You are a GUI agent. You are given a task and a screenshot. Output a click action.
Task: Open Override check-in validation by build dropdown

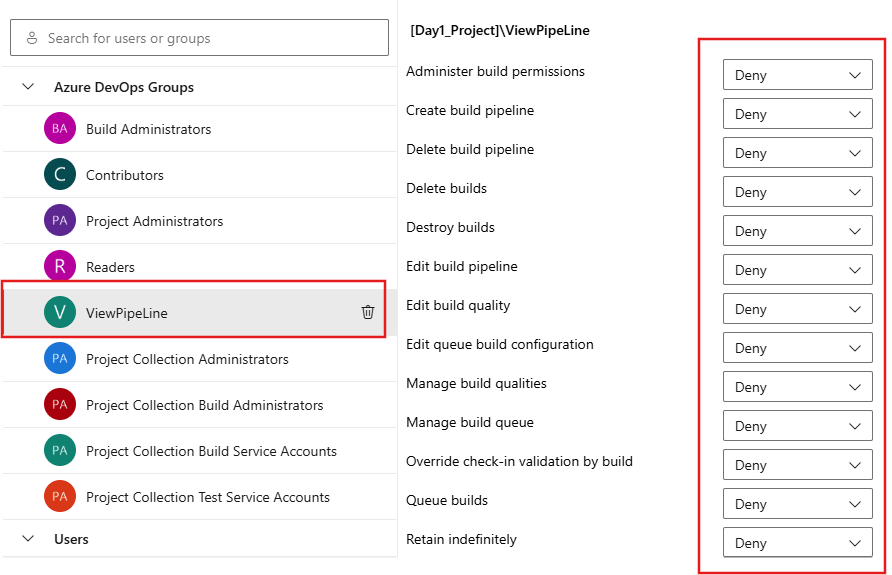(x=798, y=465)
